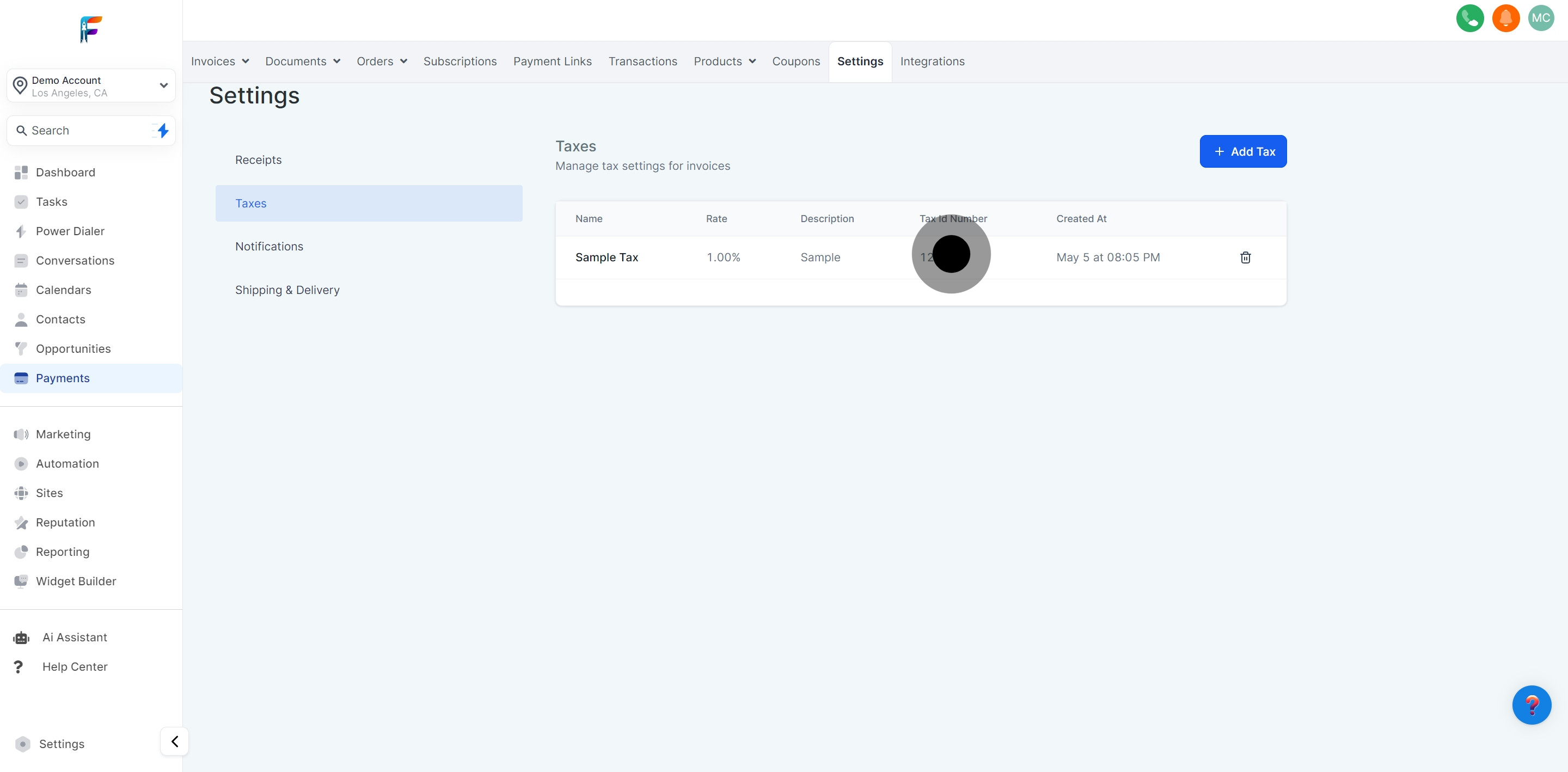Open the orange notifications bell
1568x772 pixels.
[x=1505, y=19]
